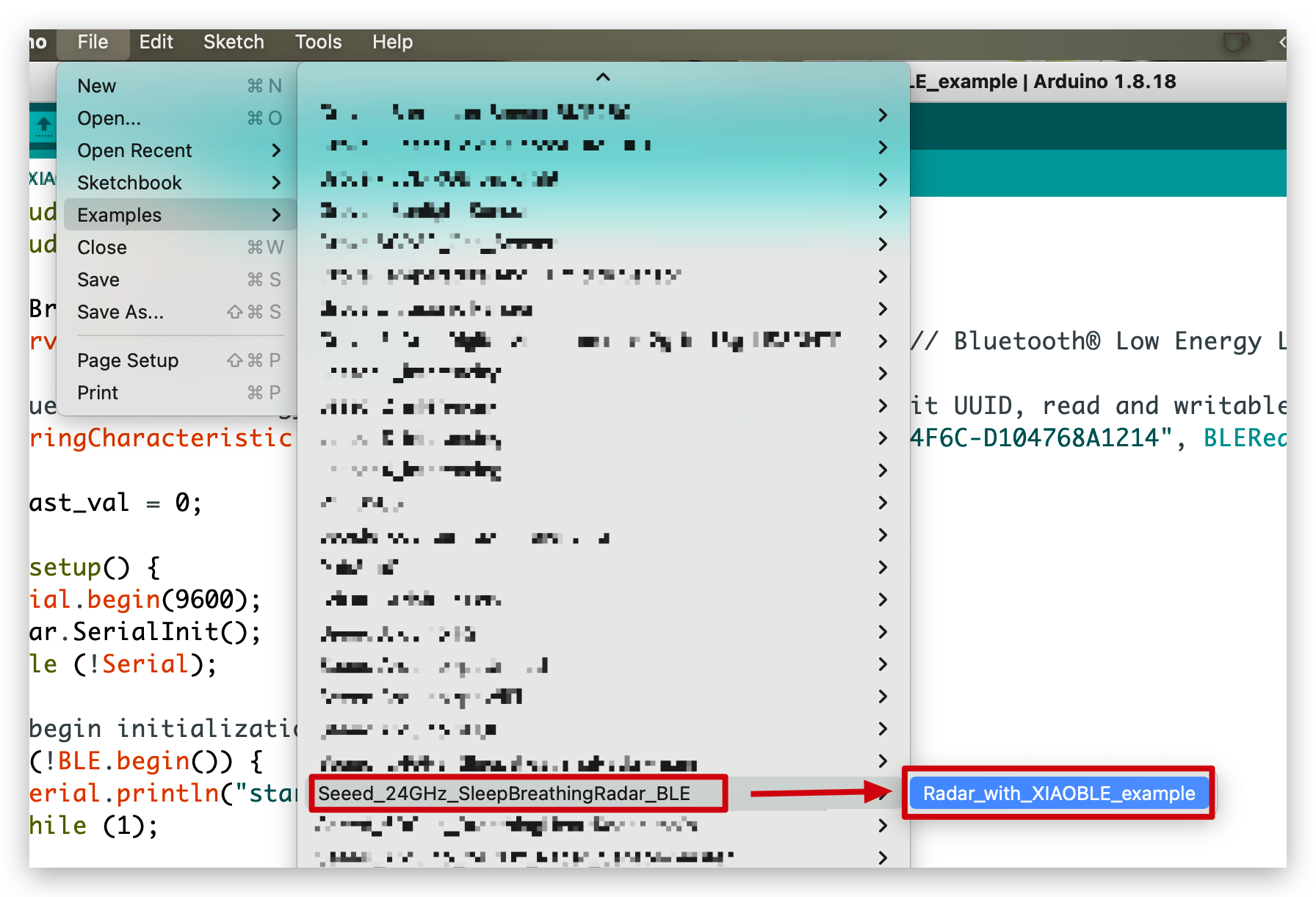Open the Help menu
The image size is (1316, 897).
pos(392,43)
